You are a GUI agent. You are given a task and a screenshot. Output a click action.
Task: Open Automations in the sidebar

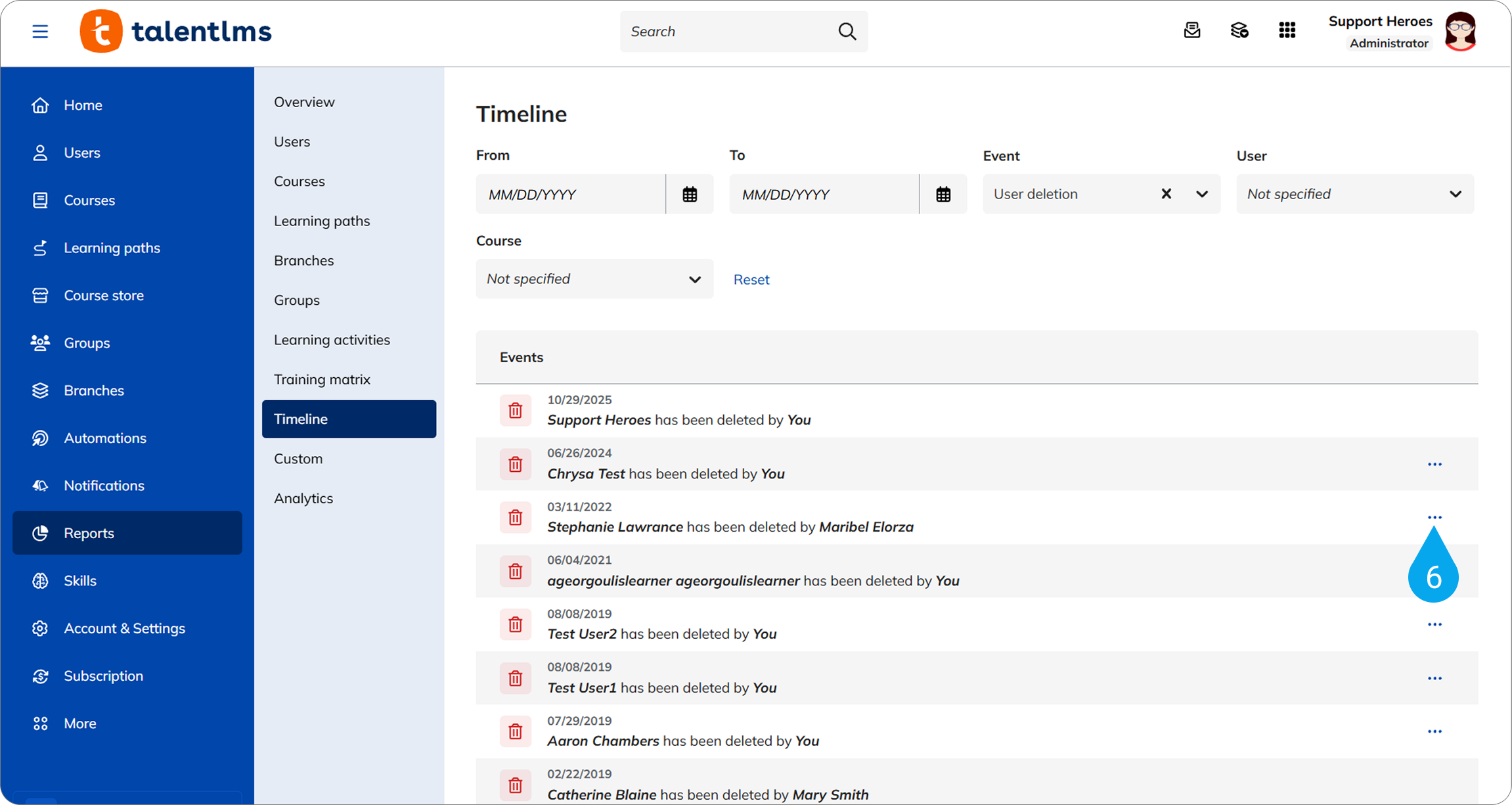coord(127,438)
